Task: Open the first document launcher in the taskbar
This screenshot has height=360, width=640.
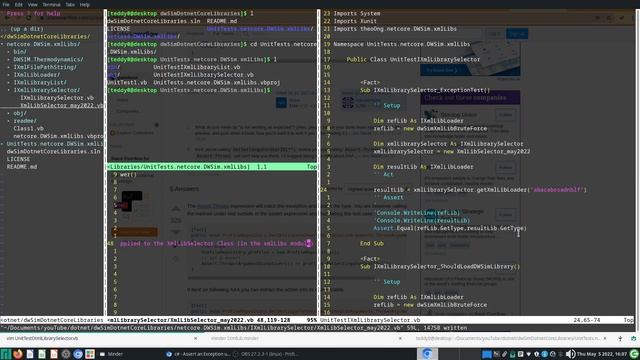Action: point(30,354)
